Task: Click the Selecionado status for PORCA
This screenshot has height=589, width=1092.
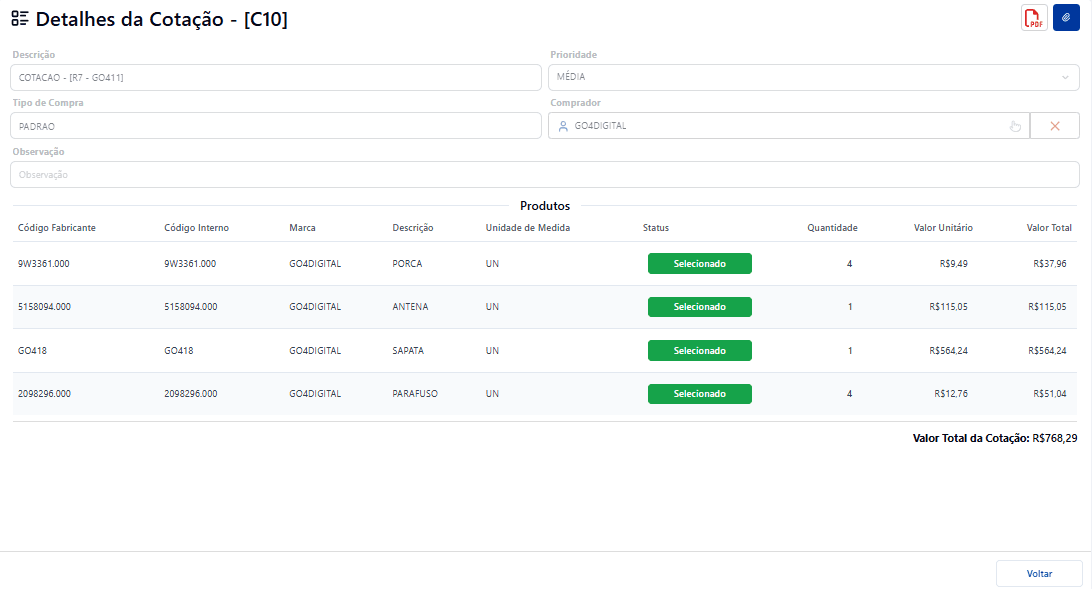Action: (x=699, y=264)
